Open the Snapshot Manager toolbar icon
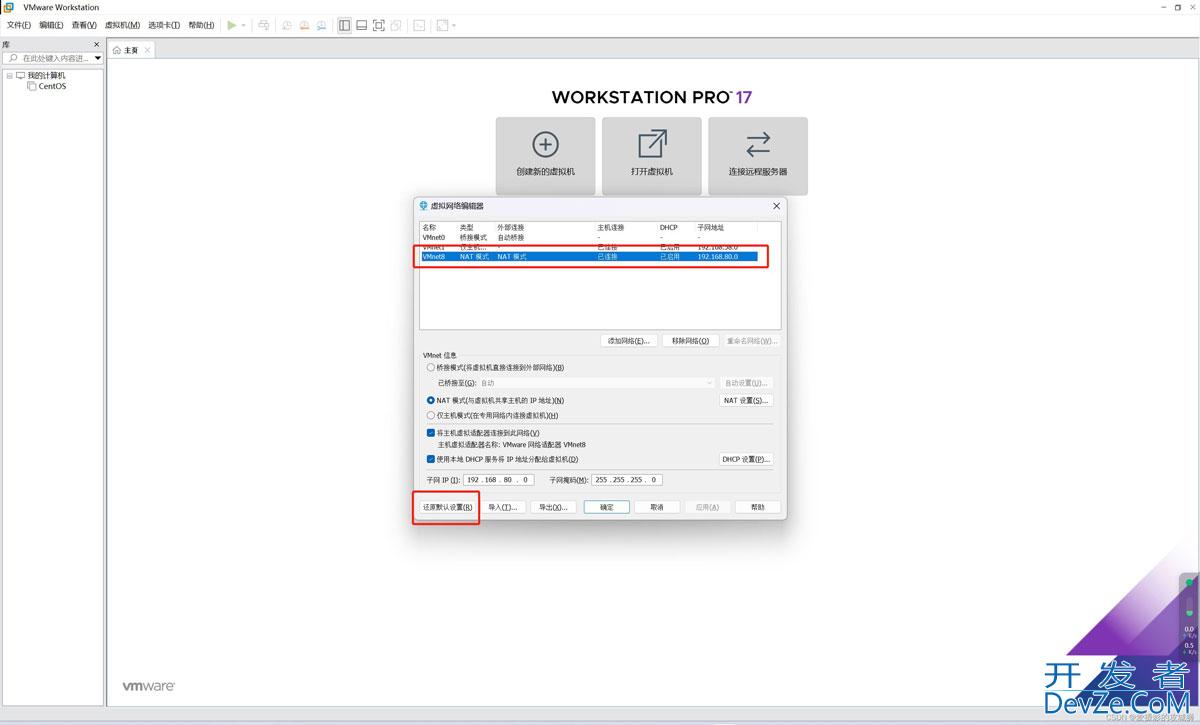Image resolution: width=1200 pixels, height=725 pixels. 322,25
